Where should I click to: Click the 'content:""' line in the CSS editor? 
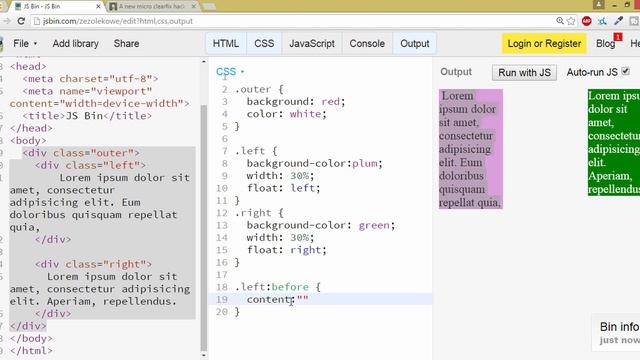pos(278,299)
